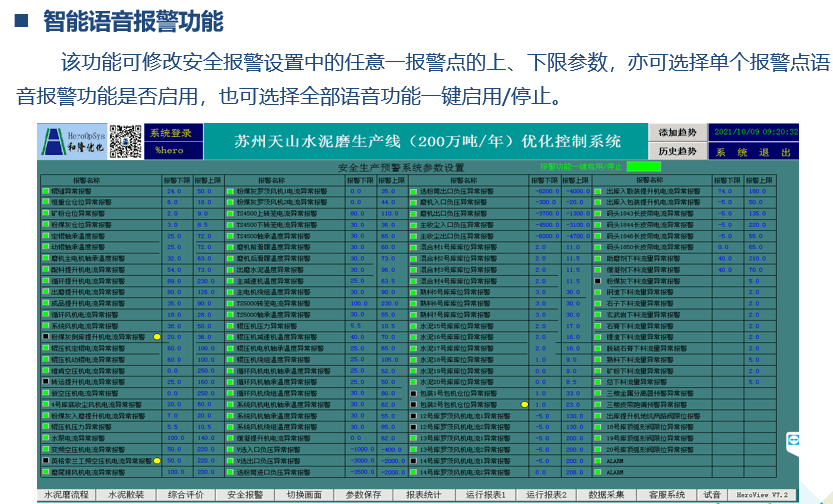Open the 安全报警 tab
This screenshot has width=833, height=504.
tap(245, 494)
